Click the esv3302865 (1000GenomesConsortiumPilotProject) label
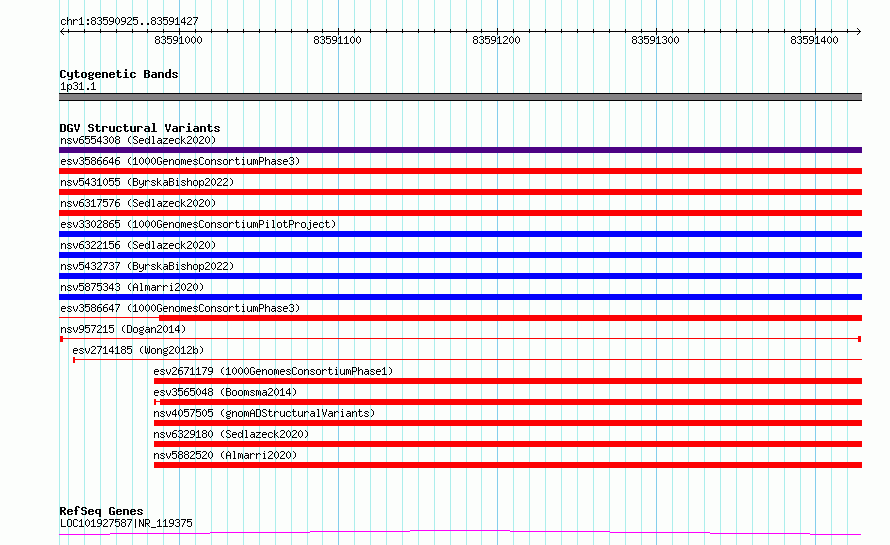The width and height of the screenshot is (890, 545). (198, 224)
